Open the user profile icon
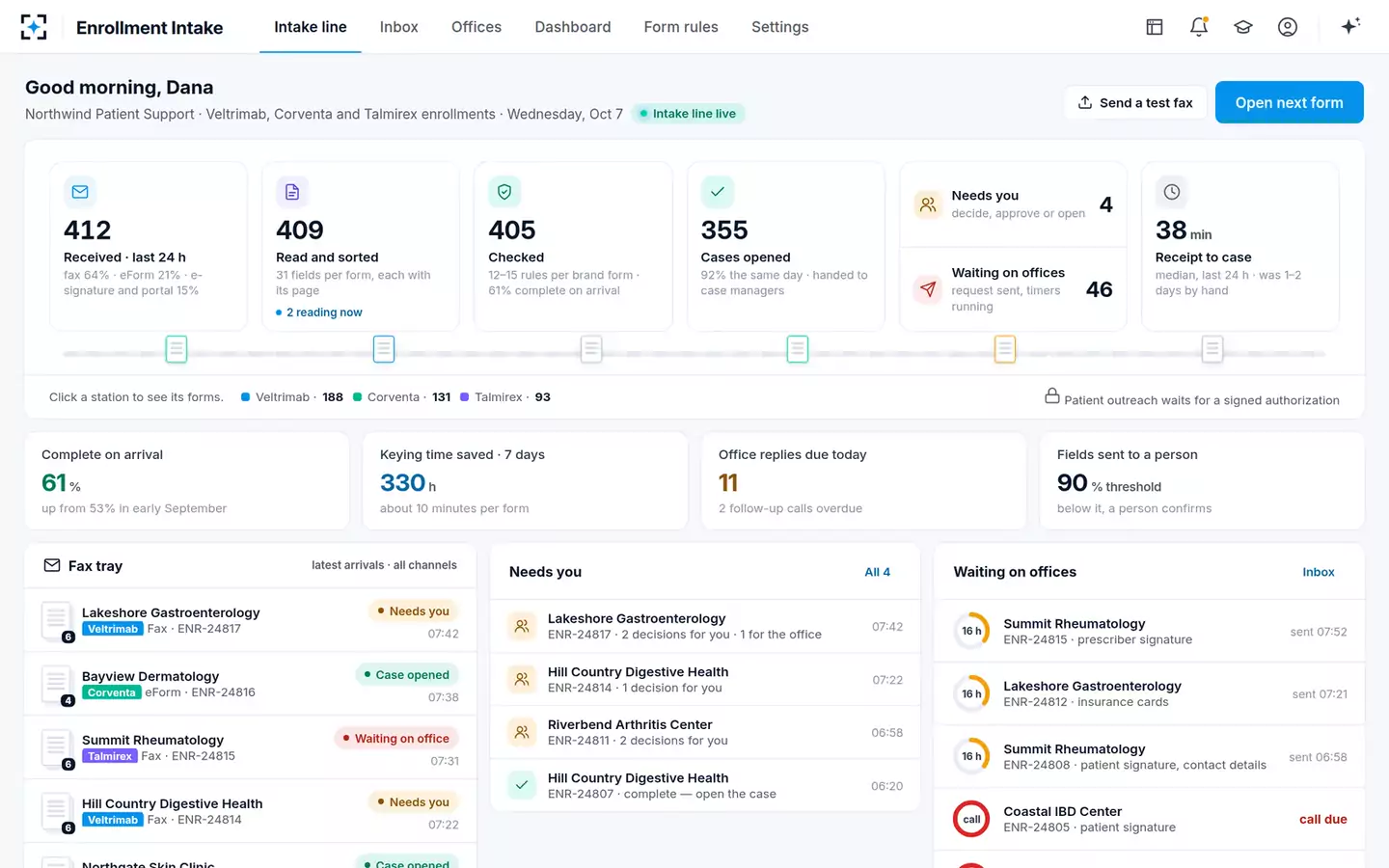1389x868 pixels. [x=1288, y=27]
